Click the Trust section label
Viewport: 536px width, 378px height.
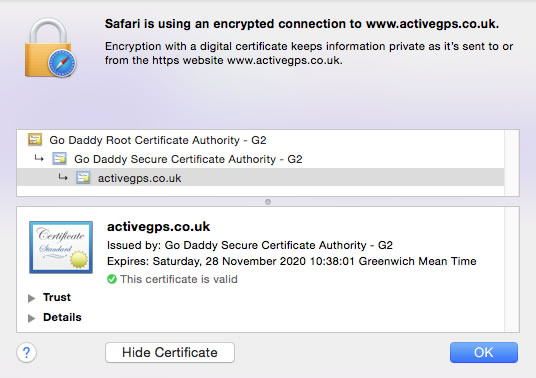click(x=57, y=297)
